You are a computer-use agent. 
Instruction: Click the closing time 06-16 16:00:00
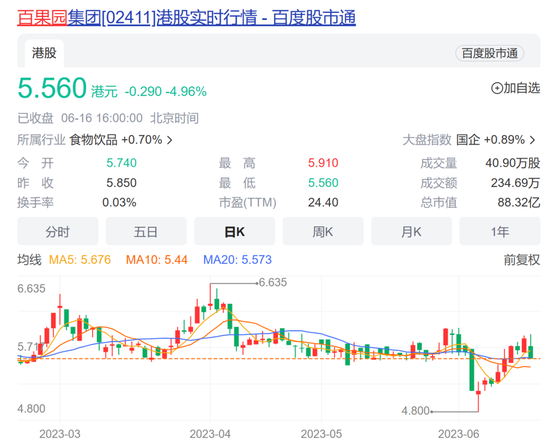[x=102, y=118]
